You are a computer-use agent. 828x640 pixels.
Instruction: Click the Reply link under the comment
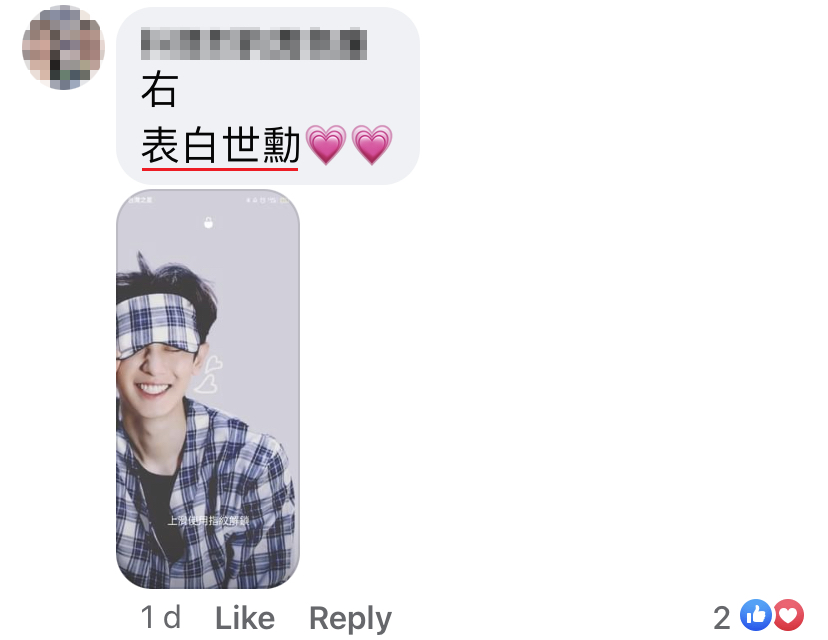pos(351,619)
